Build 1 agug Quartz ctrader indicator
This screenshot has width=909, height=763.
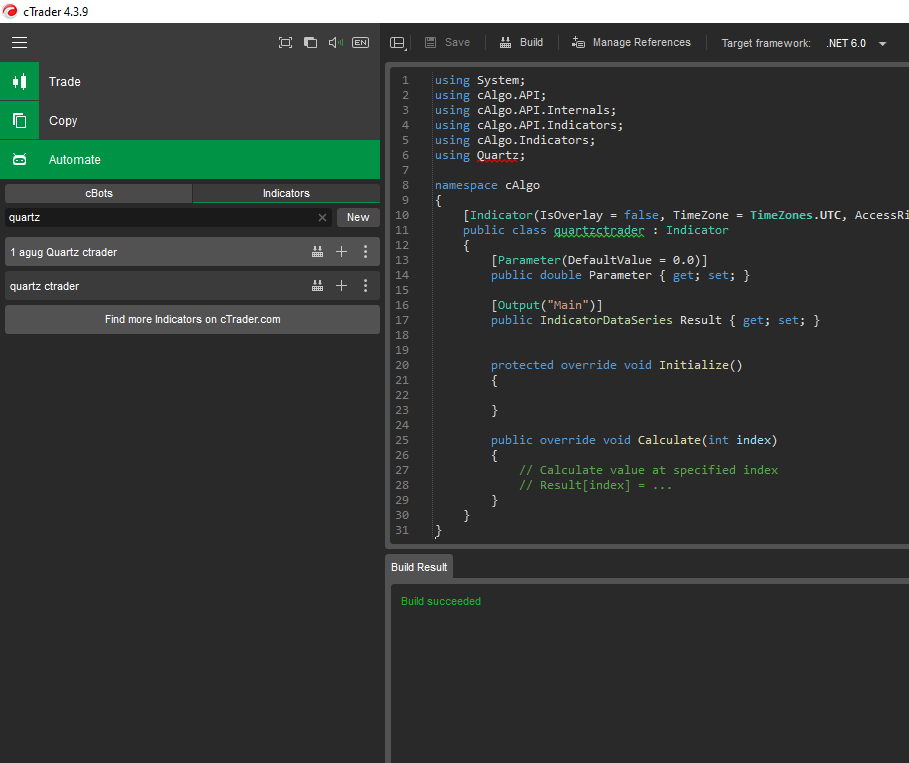317,252
